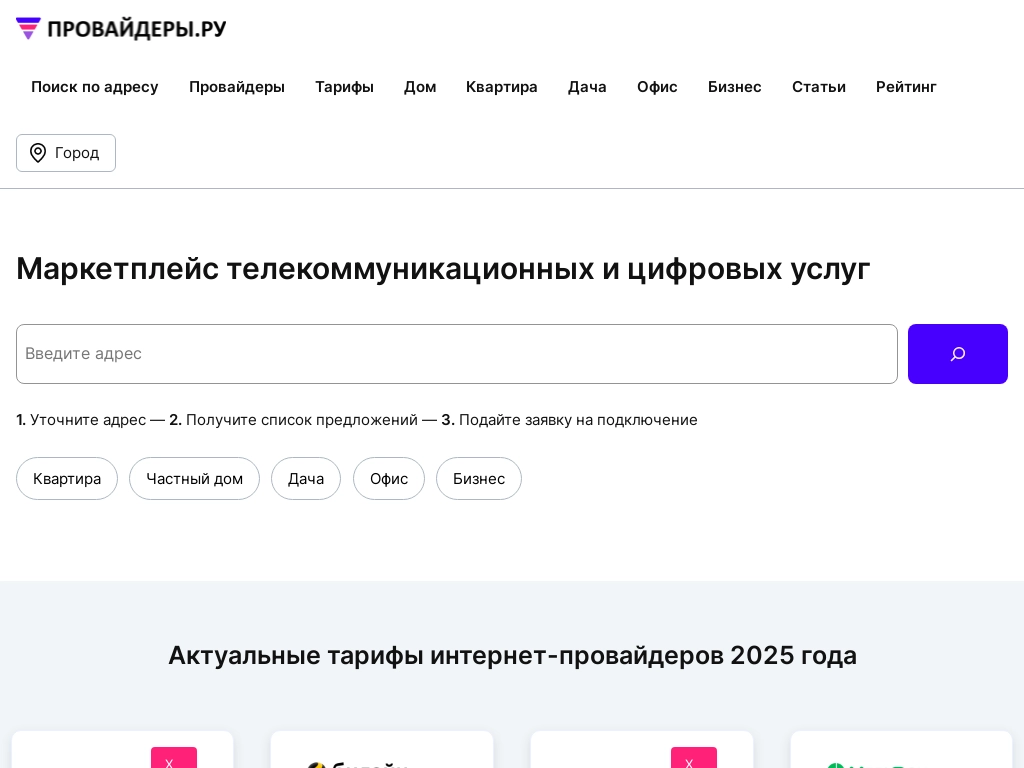Choose the Бизнес chip below search
Image resolution: width=1024 pixels, height=768 pixels.
coord(479,479)
